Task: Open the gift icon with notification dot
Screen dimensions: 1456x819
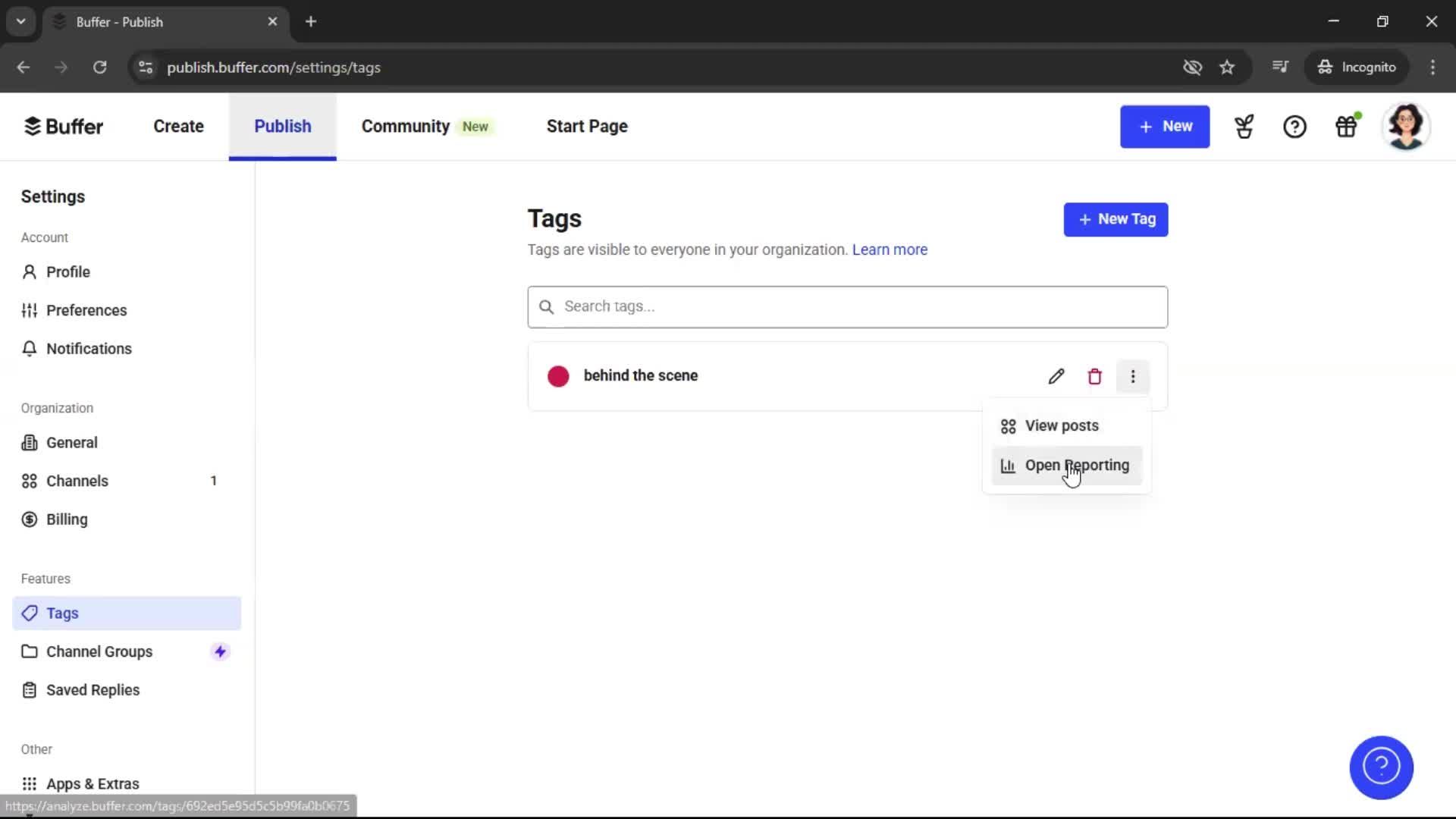Action: tap(1347, 127)
